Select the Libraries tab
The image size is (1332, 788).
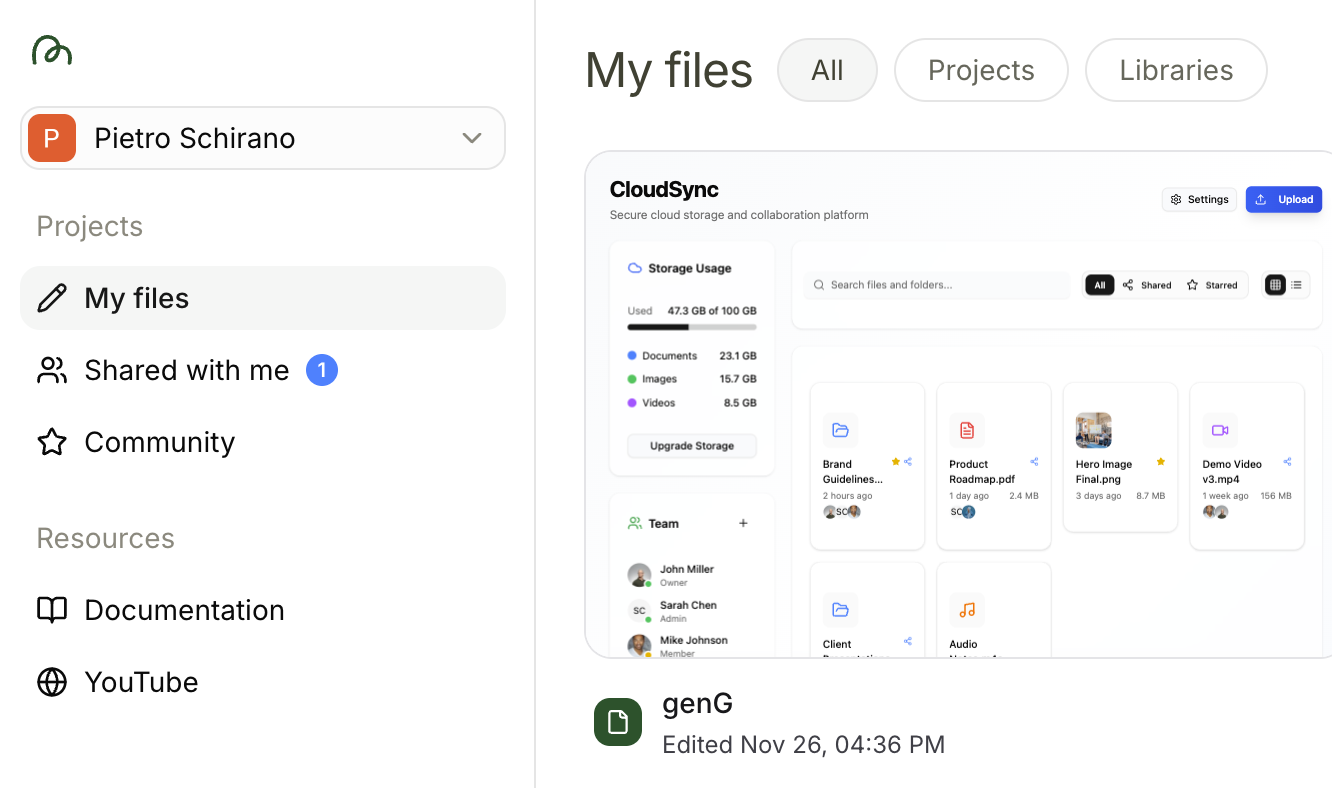tap(1176, 70)
